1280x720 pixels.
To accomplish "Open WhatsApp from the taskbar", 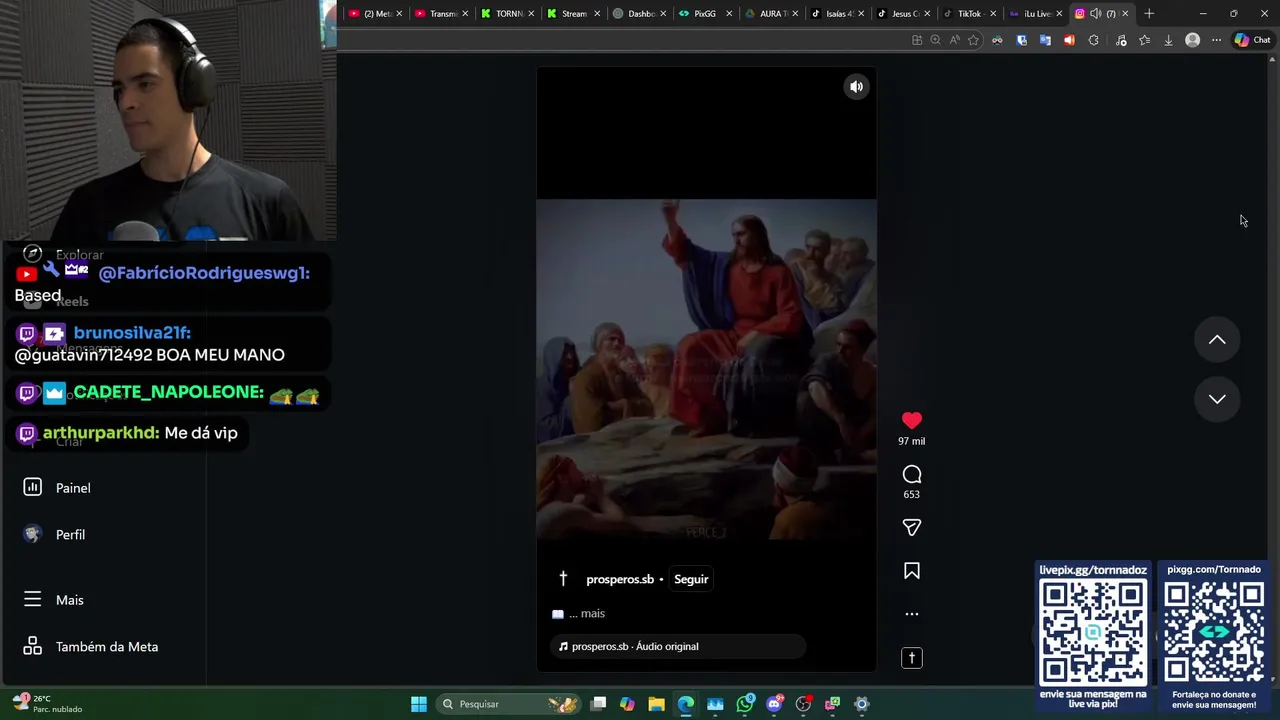I will point(745,704).
